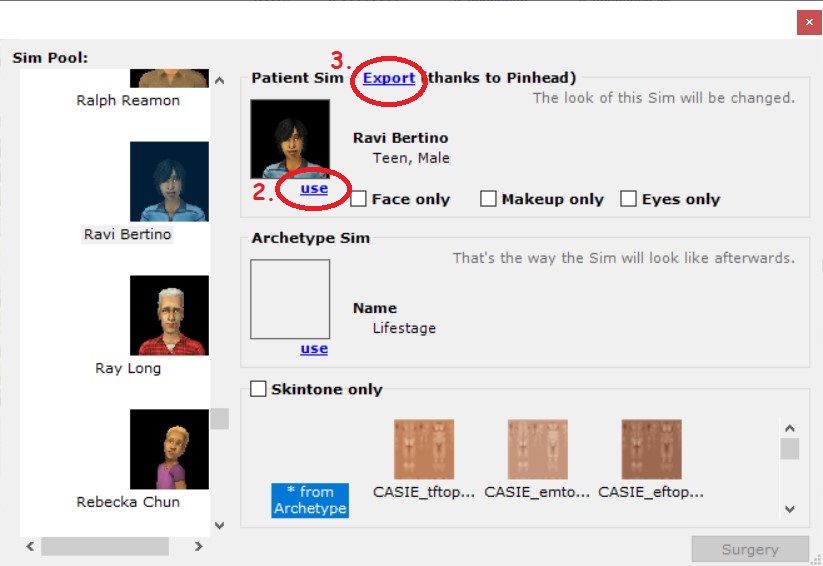
Task: Click the Ralph Reamon name label
Action: tap(128, 100)
